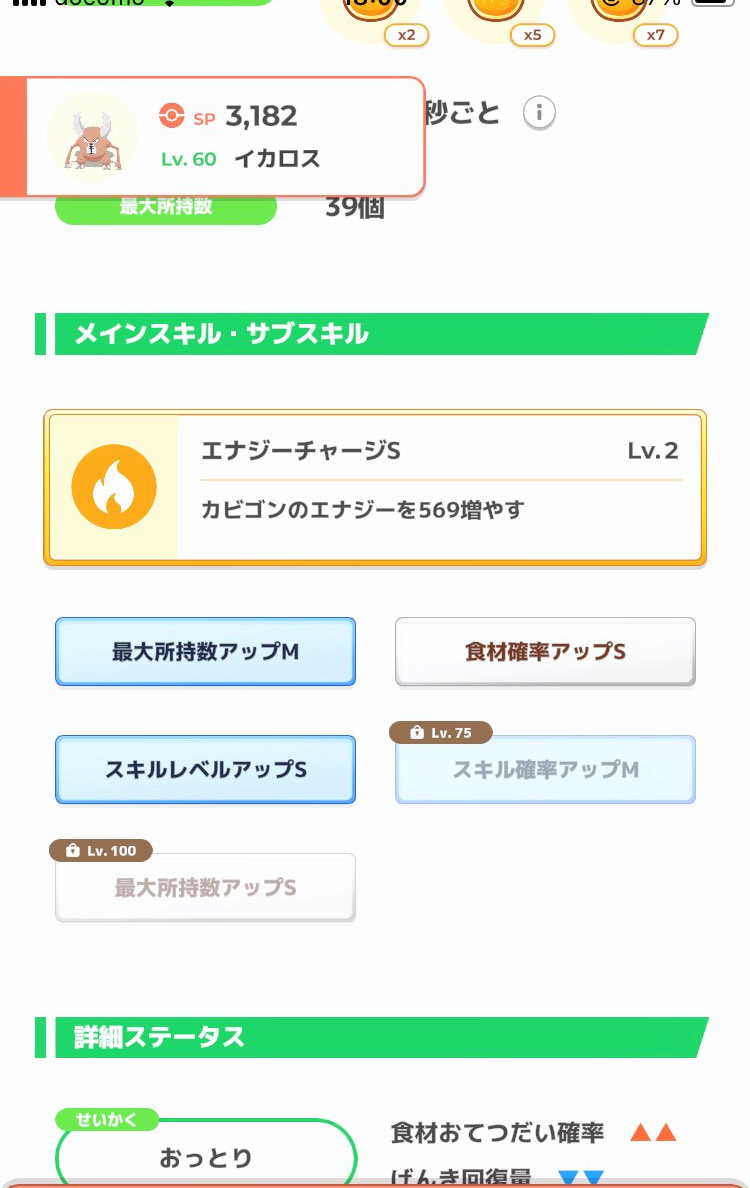Tap the orange up arrows beside 食材おてつだい確率
The image size is (750, 1188).
[654, 1133]
